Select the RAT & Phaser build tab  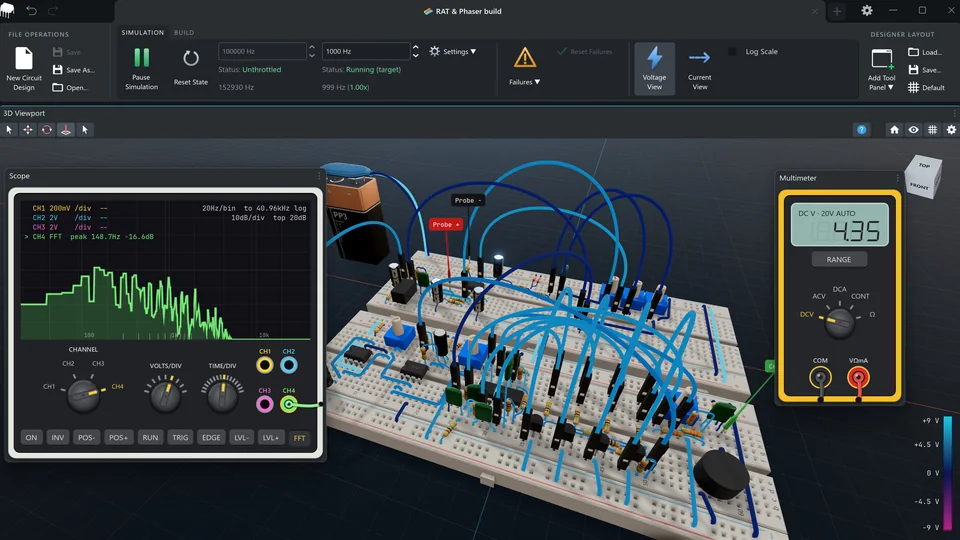(x=468, y=11)
